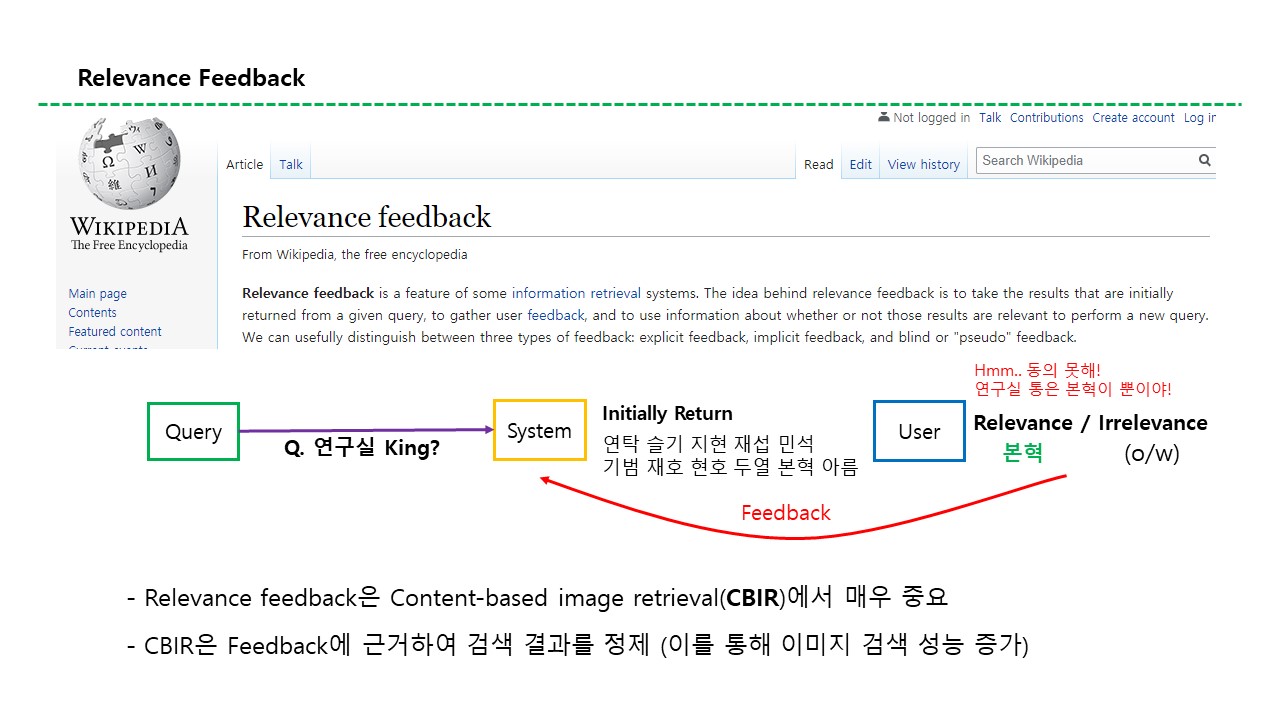The width and height of the screenshot is (1280, 720).
Task: Follow the information retrieval link
Action: 576,294
